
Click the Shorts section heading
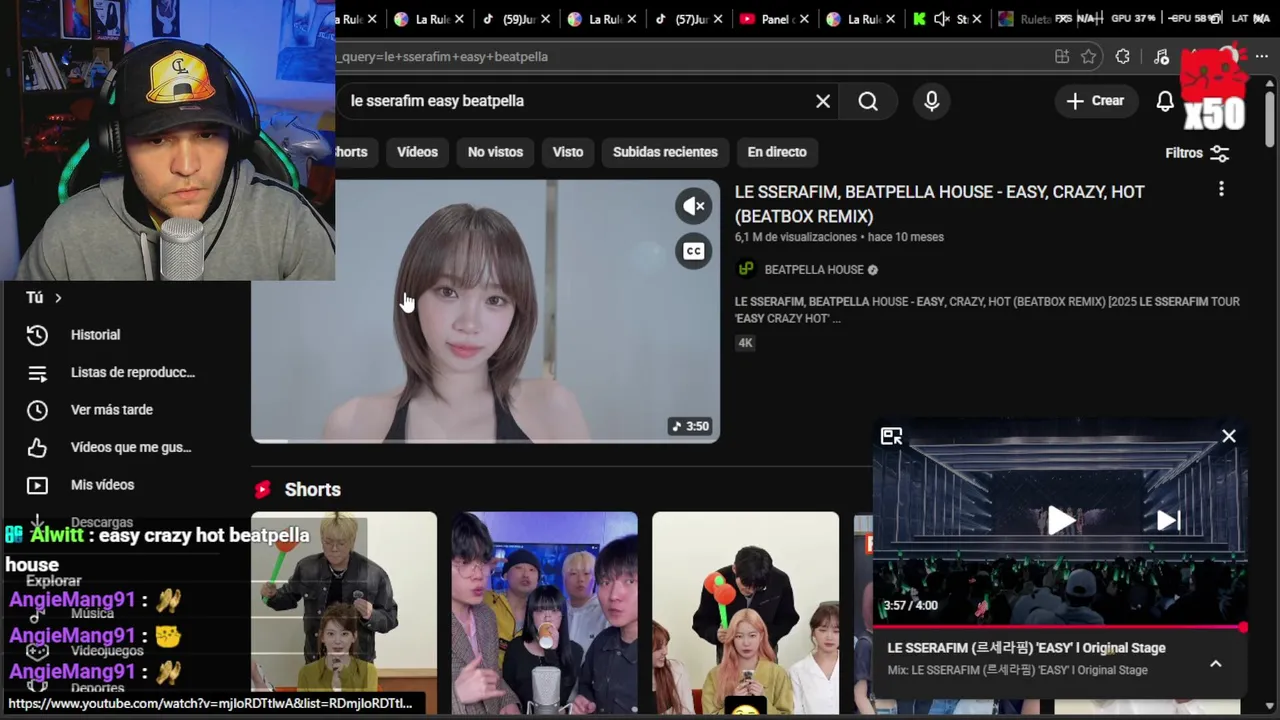click(x=312, y=490)
